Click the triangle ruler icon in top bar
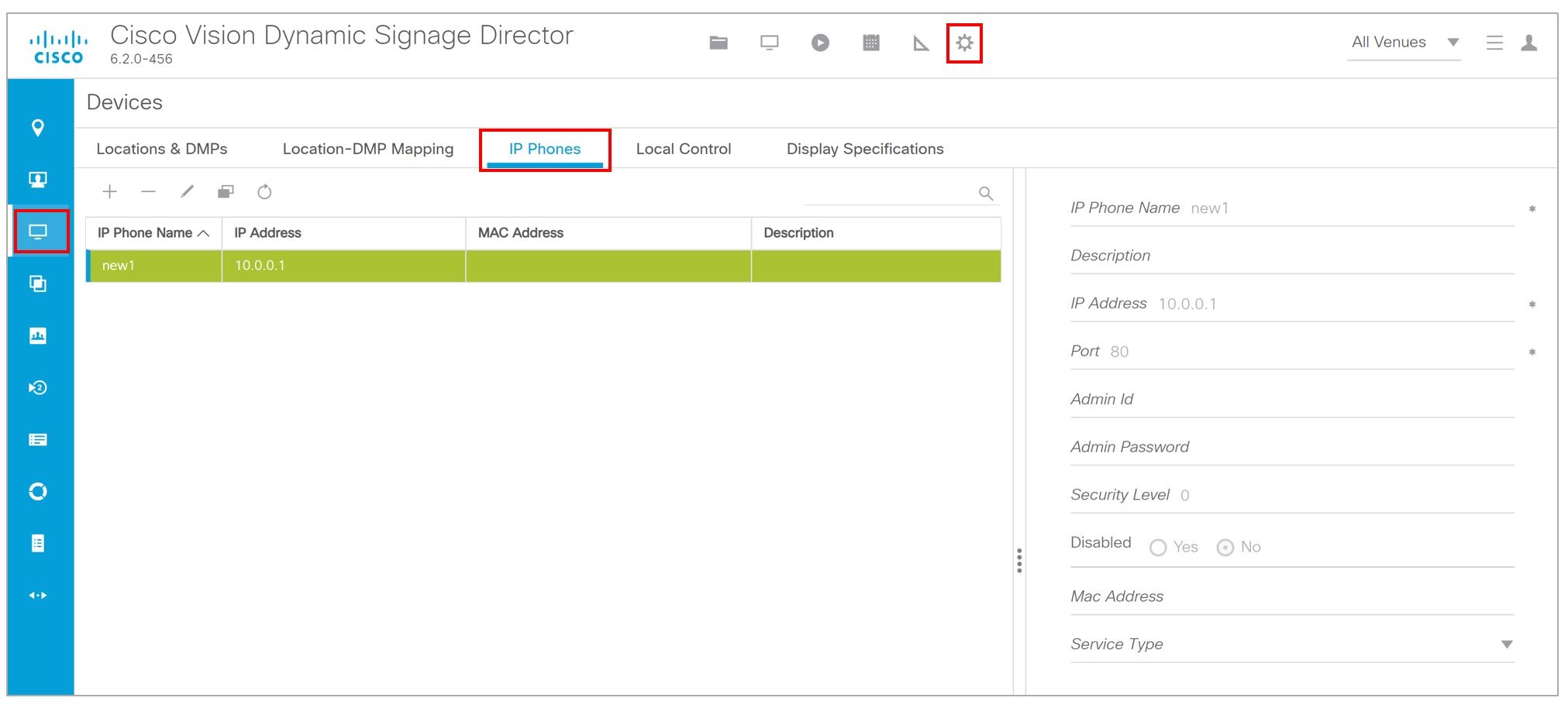Screen dimensions: 1568x708 [921, 43]
